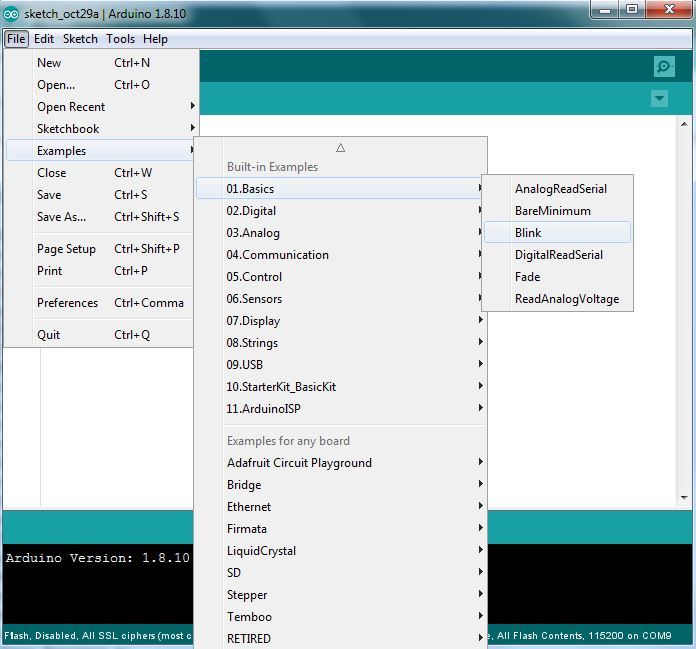Expand the 11.ArduinoISP examples submenu
The height and width of the screenshot is (649, 696).
340,408
